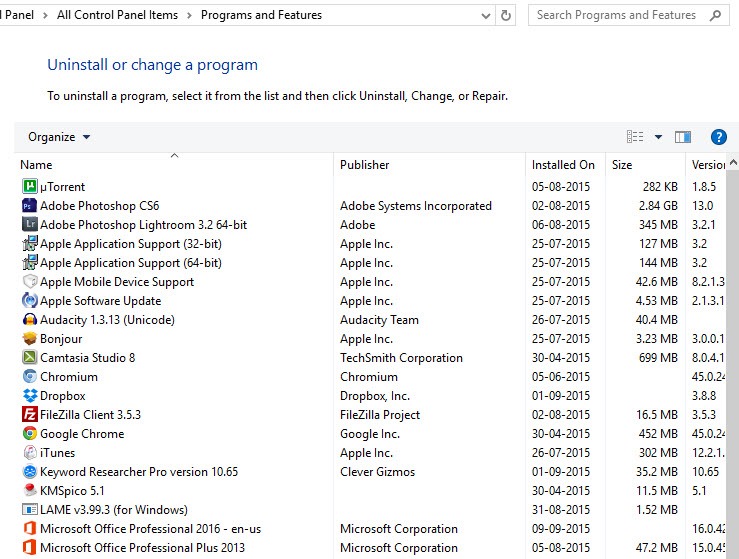The width and height of the screenshot is (739, 559).
Task: Click the FileZilla Client icon
Action: click(30, 414)
